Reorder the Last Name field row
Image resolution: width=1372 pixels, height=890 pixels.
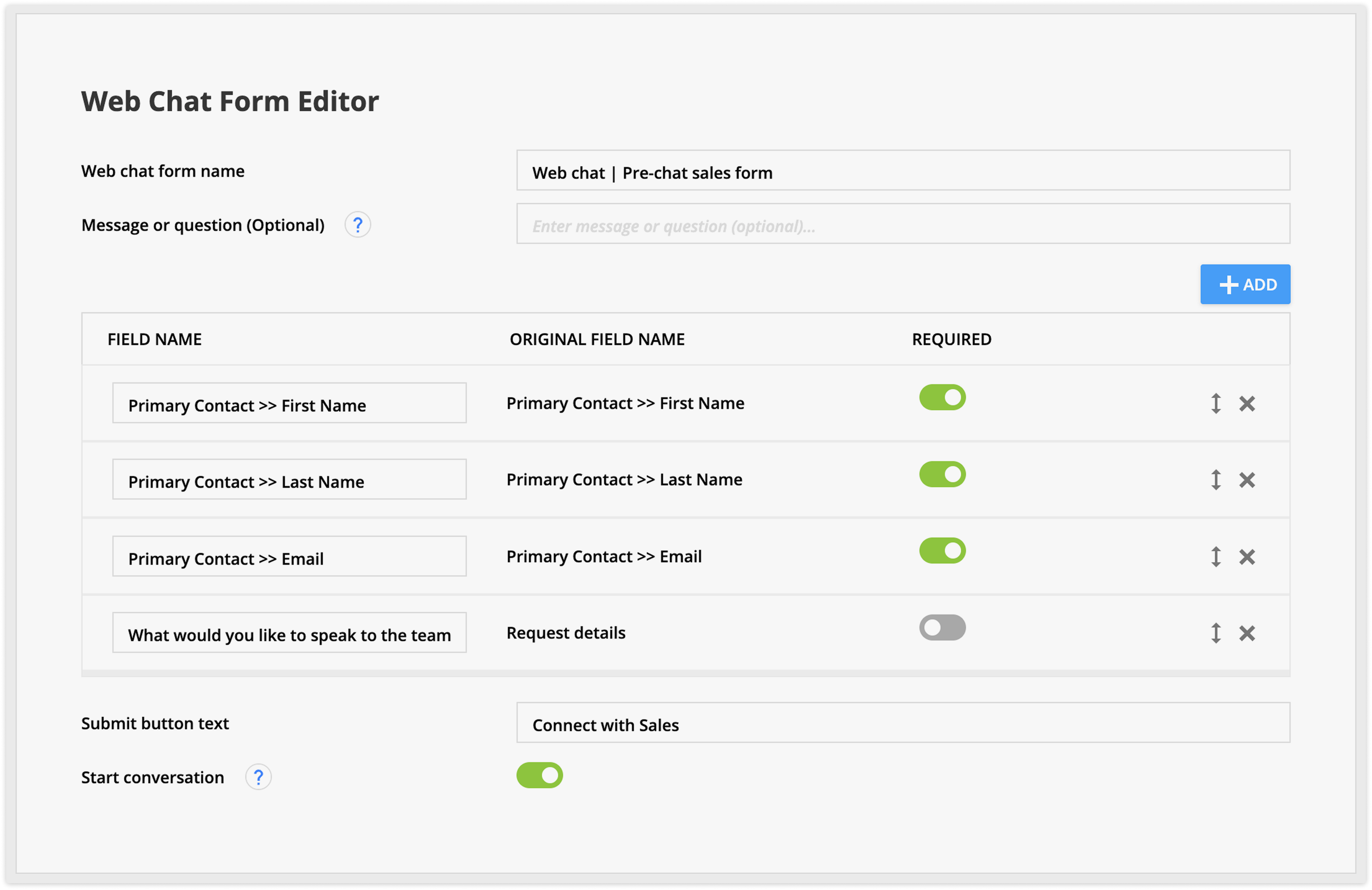point(1216,479)
